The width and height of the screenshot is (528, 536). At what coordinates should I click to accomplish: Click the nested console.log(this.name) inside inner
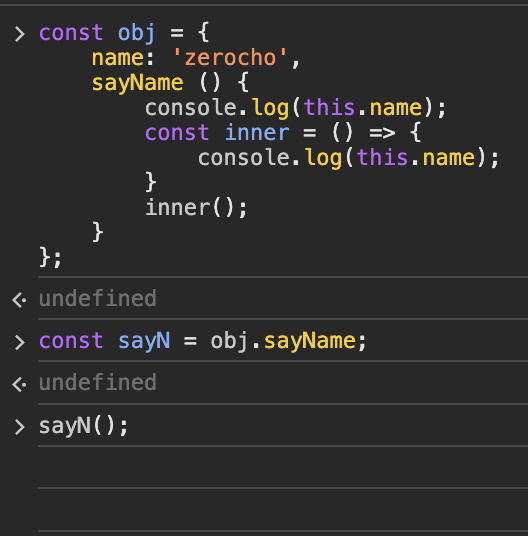(349, 158)
